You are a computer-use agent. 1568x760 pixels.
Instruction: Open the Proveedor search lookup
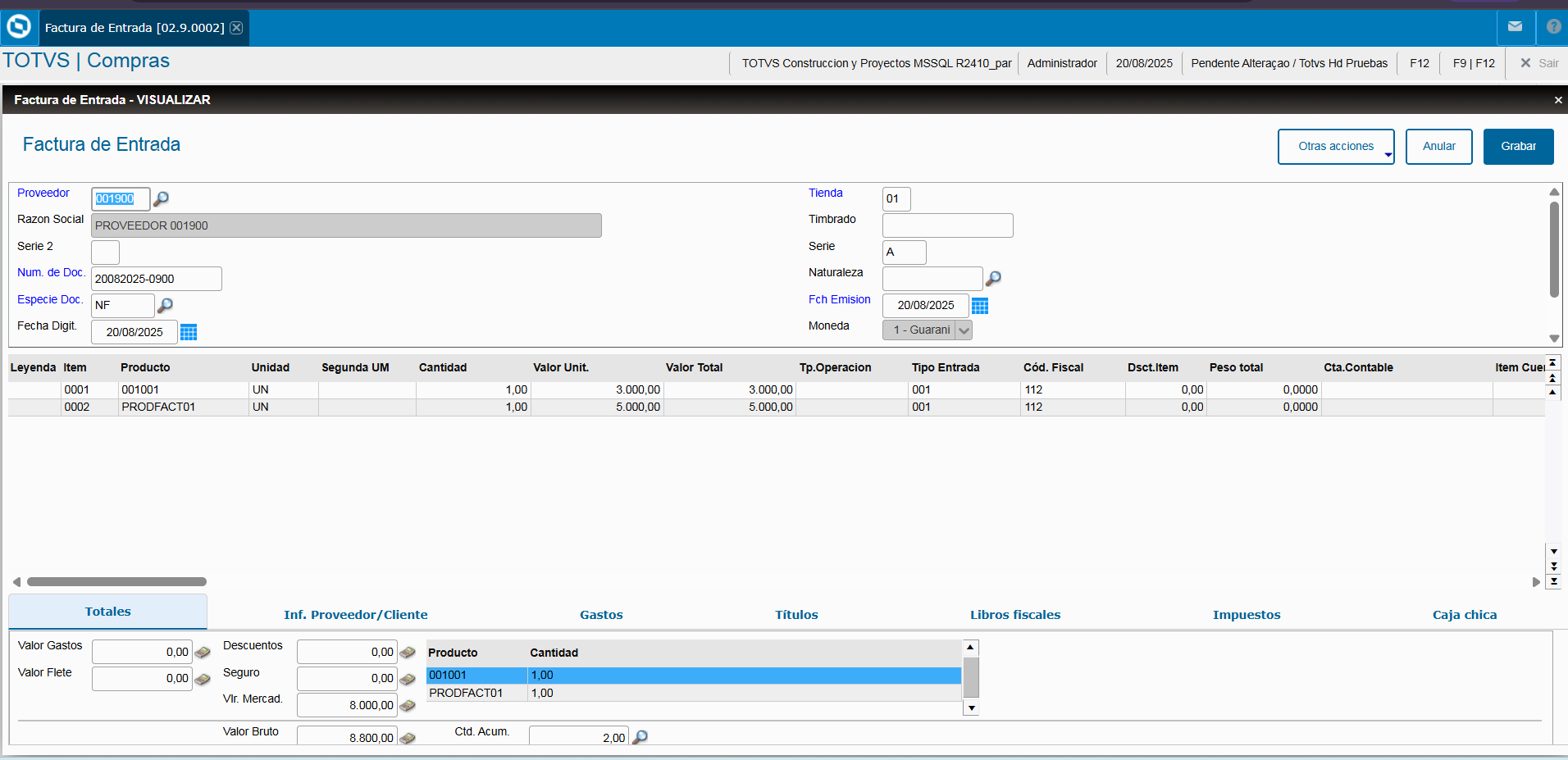click(x=162, y=198)
